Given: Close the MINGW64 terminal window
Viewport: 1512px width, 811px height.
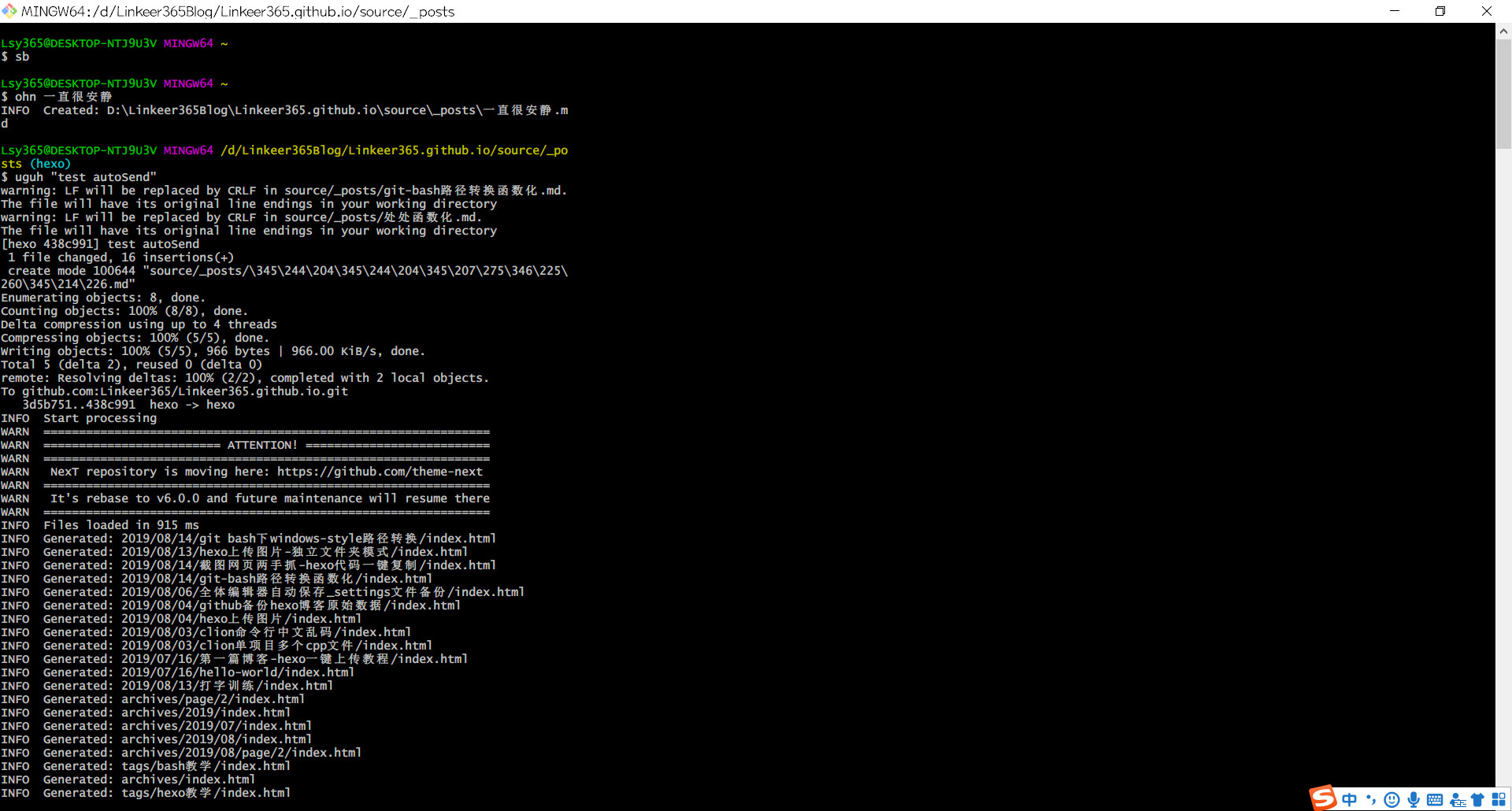Looking at the screenshot, I should (1486, 11).
